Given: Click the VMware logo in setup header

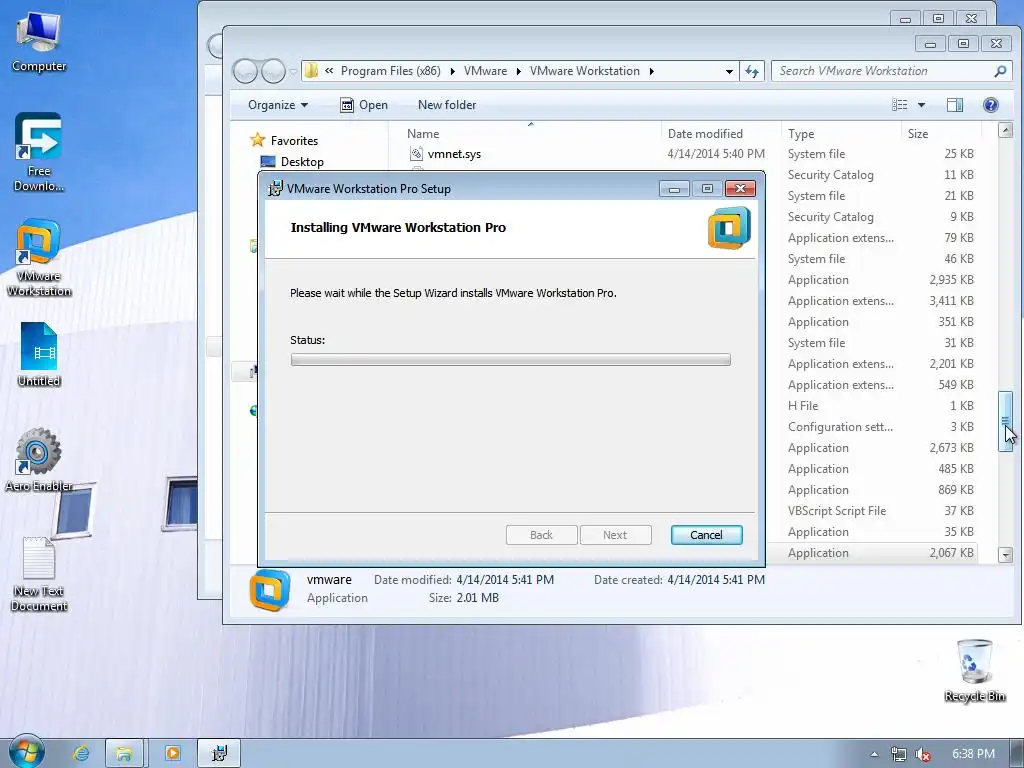Looking at the screenshot, I should tap(729, 228).
